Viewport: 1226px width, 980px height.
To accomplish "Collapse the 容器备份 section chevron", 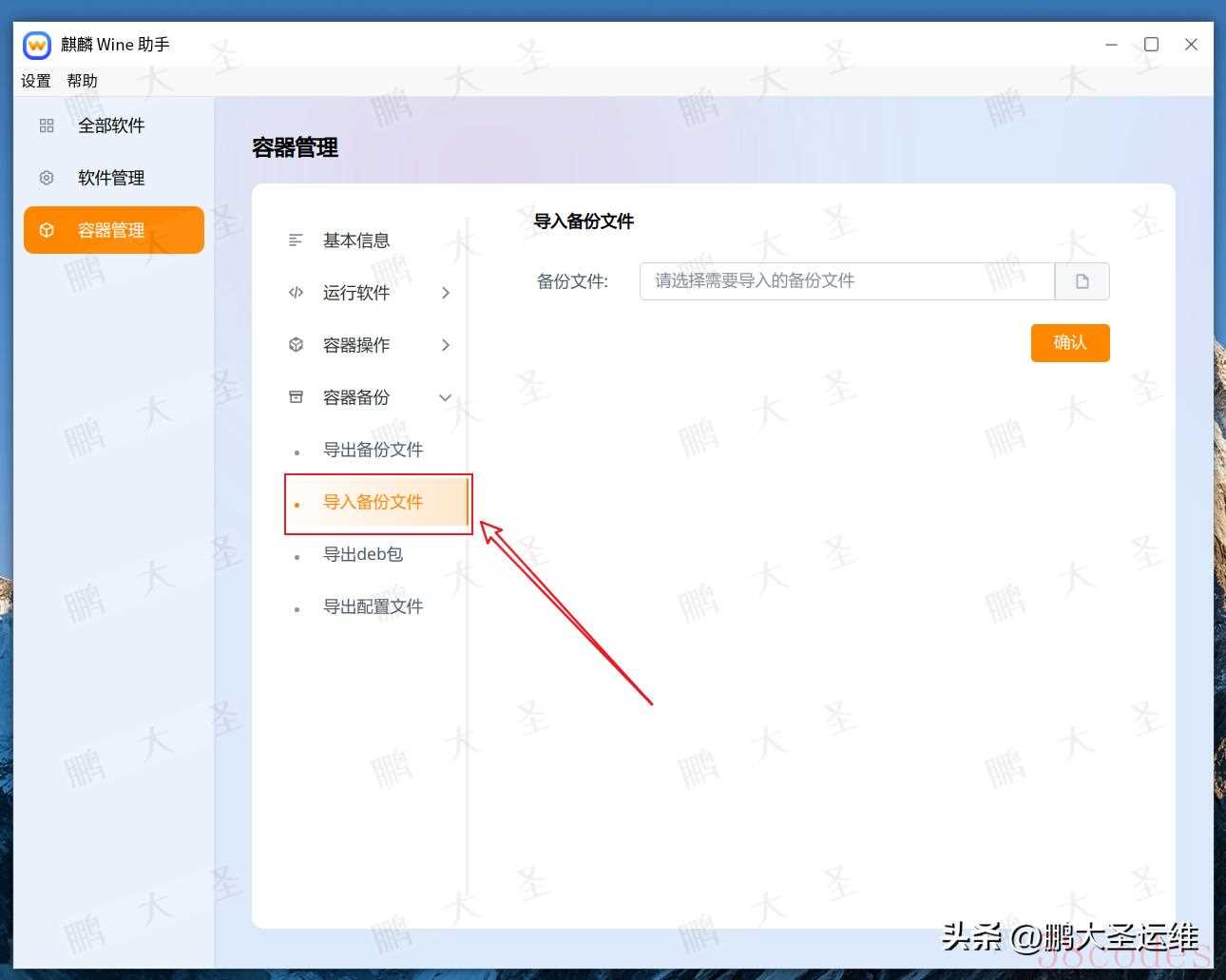I will pyautogui.click(x=445, y=398).
